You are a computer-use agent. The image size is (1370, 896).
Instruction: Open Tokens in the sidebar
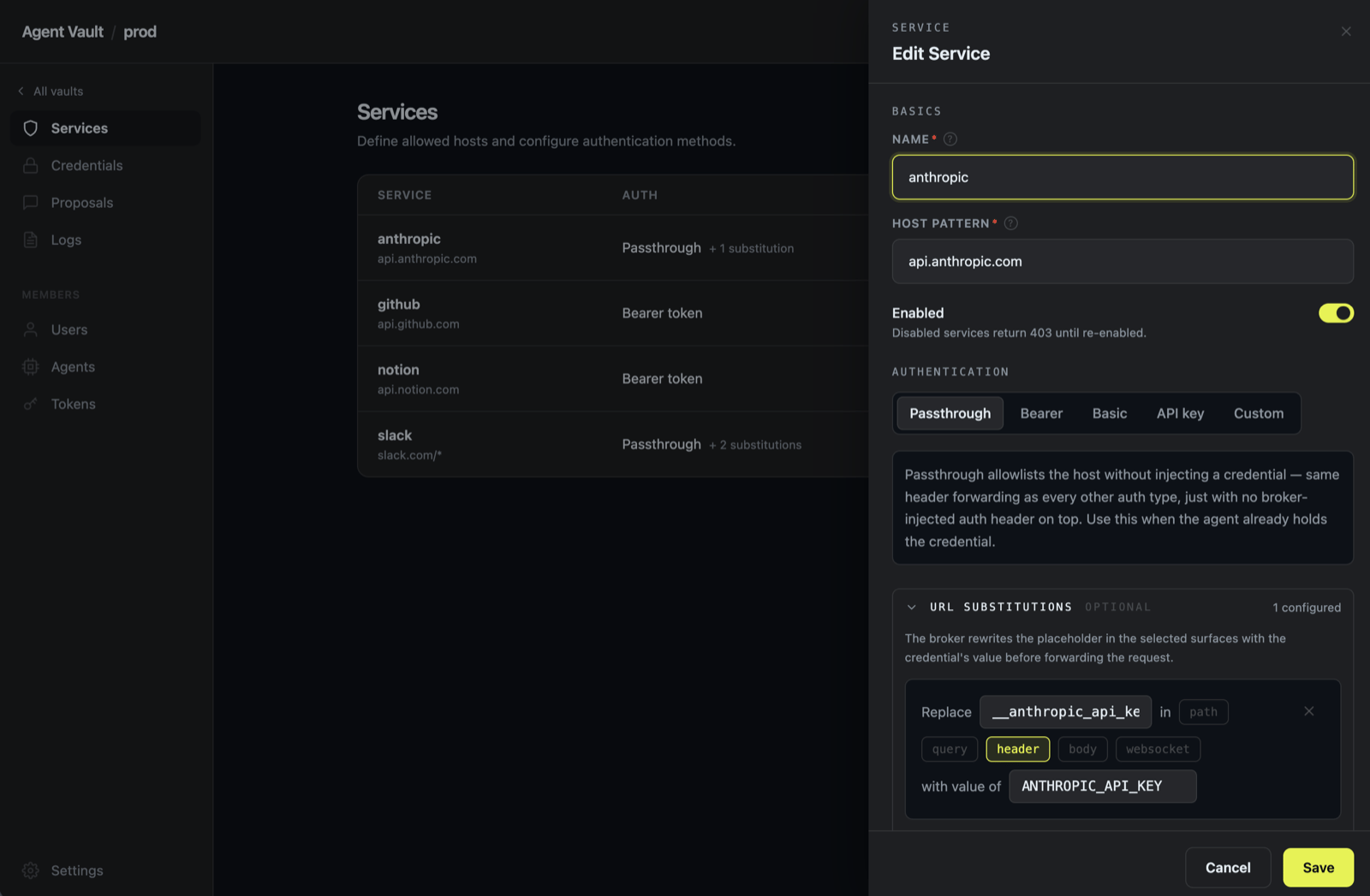[x=105, y=404]
